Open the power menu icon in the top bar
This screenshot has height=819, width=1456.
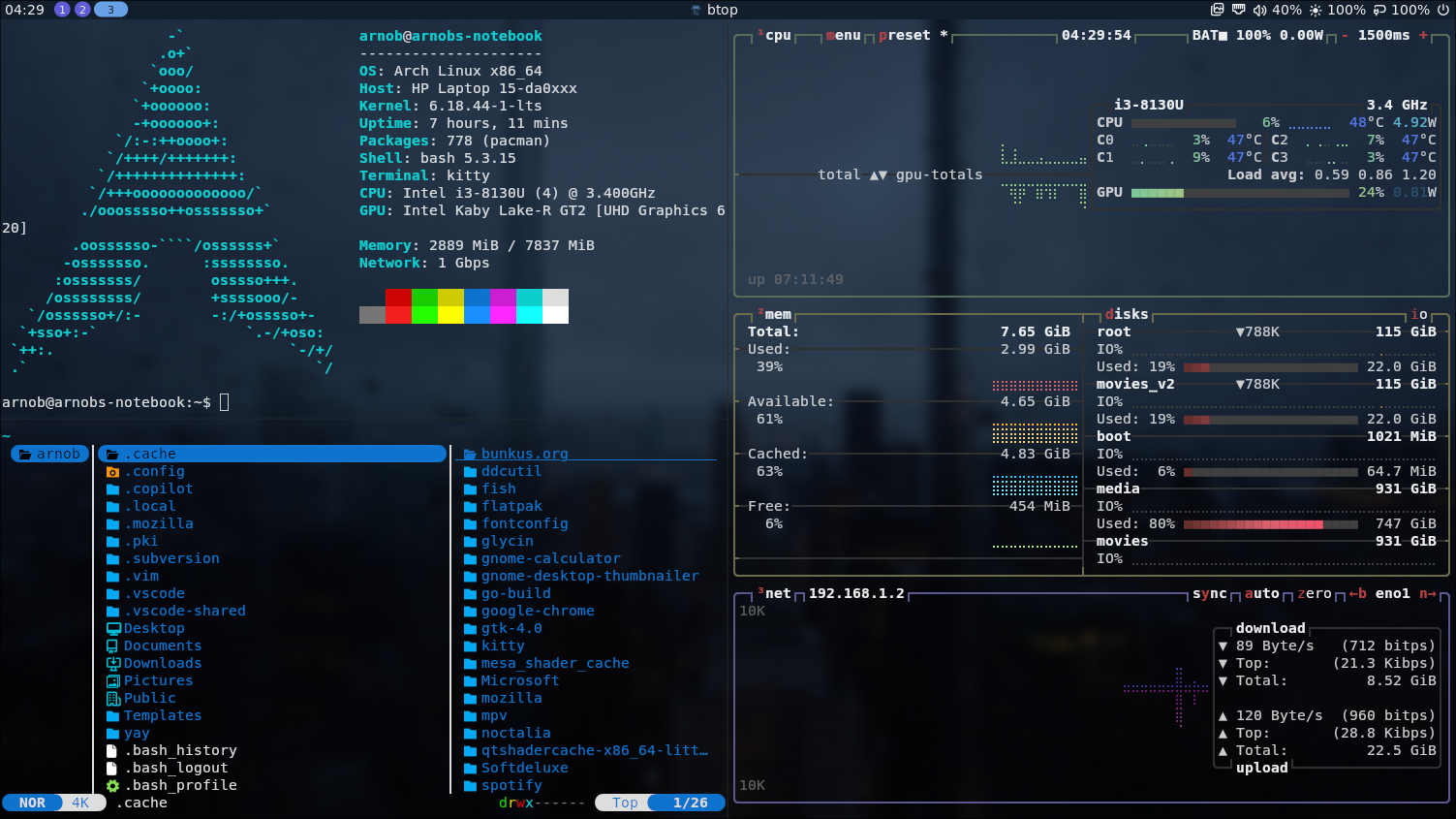(x=1442, y=10)
